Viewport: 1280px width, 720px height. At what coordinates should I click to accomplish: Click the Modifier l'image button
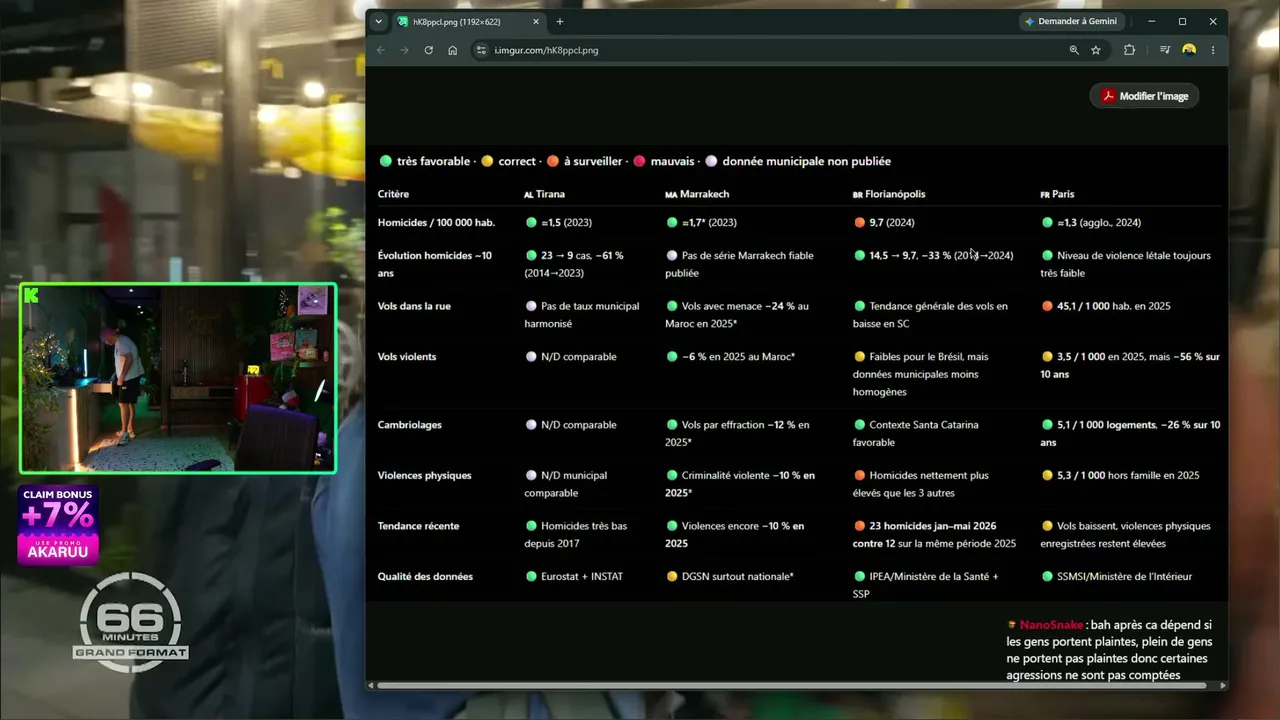click(1144, 96)
